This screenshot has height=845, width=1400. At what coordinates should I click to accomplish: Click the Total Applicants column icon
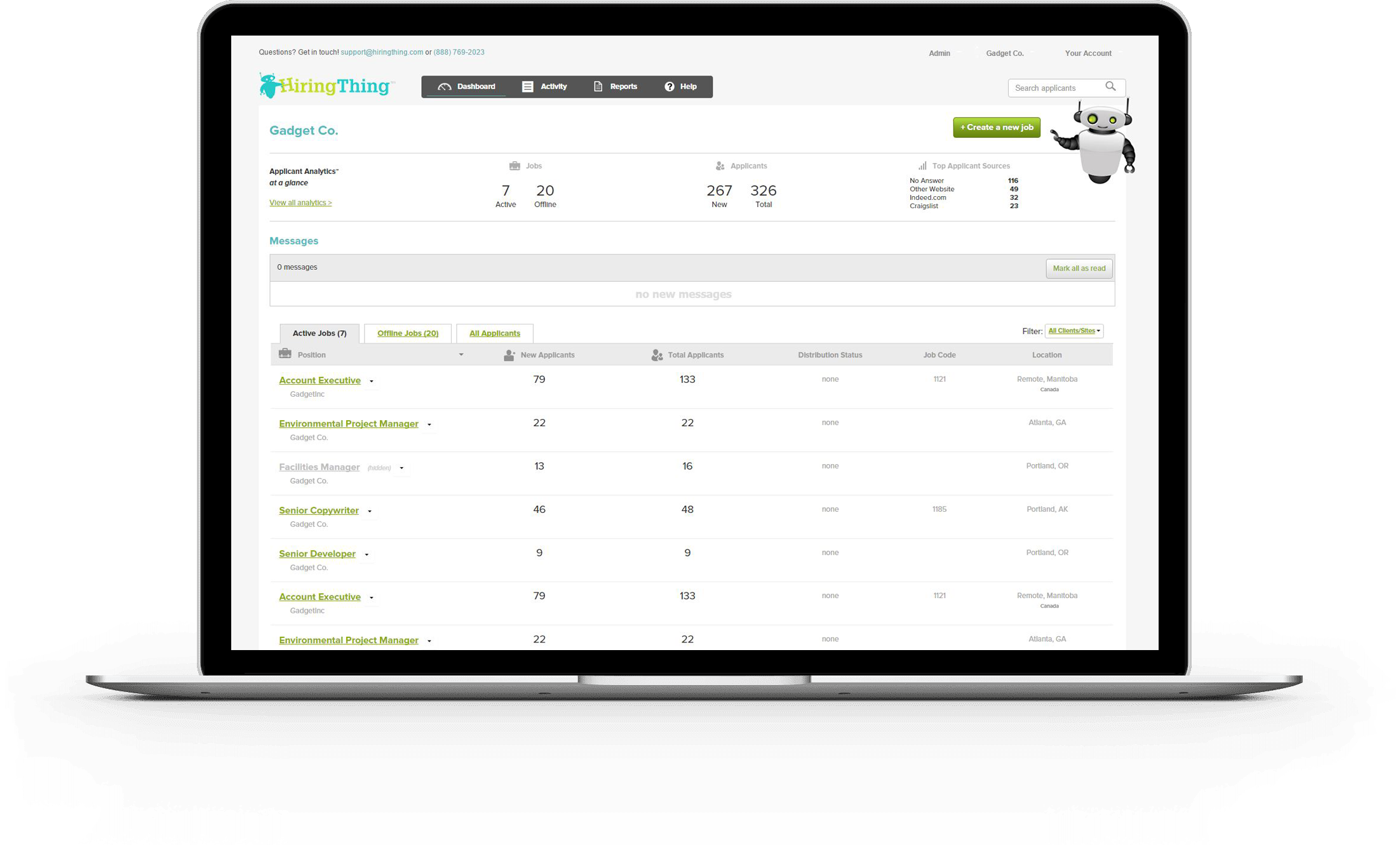coord(657,355)
